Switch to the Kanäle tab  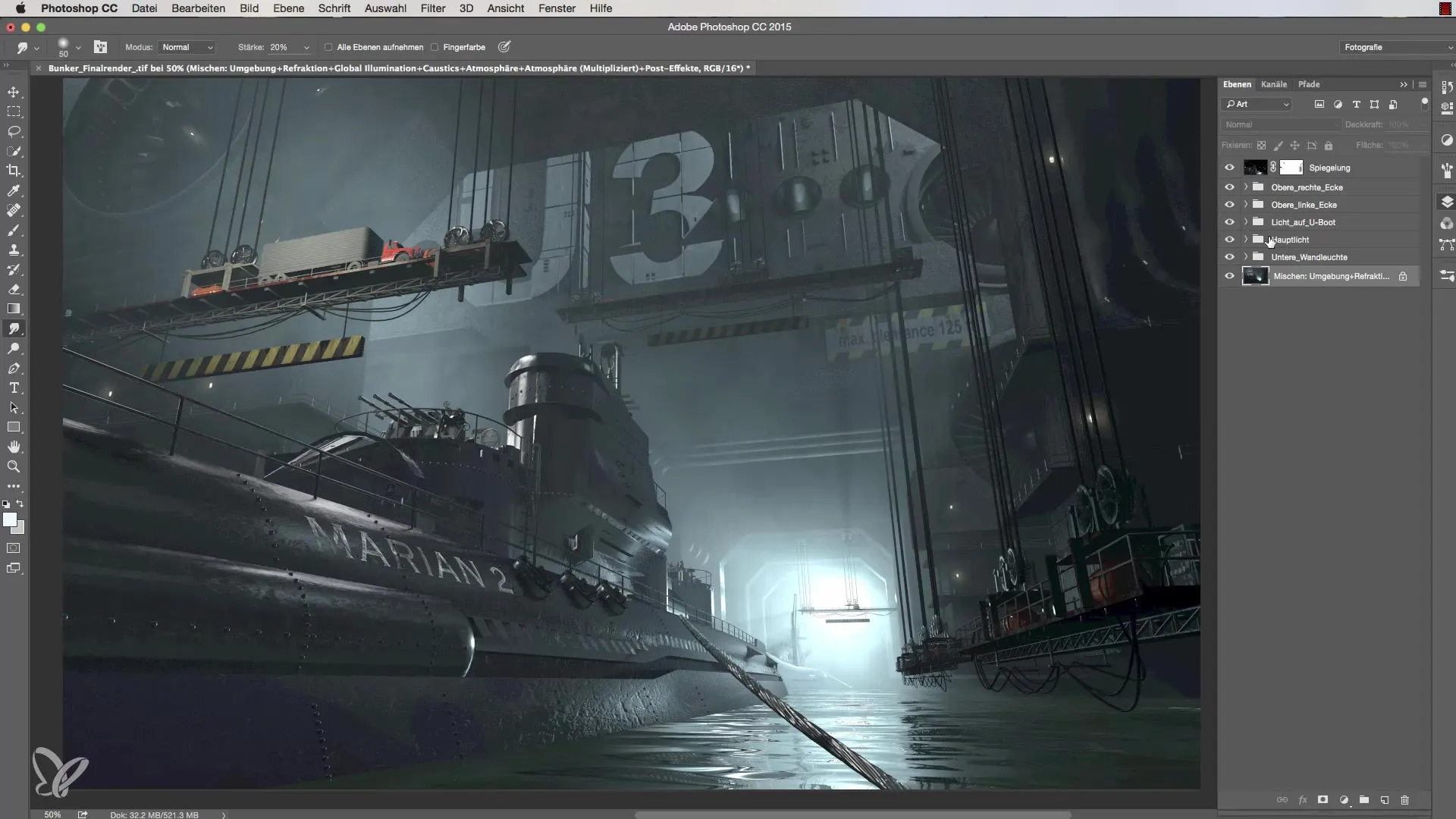[1274, 84]
